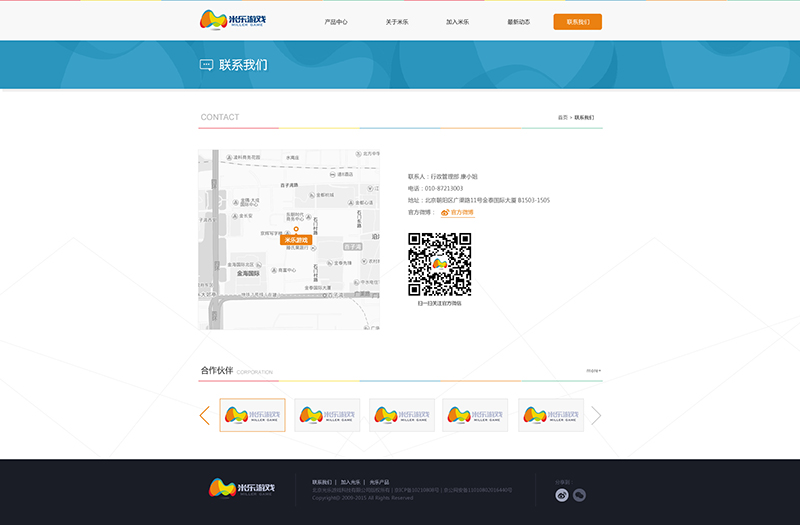Click the Miller Game logo in header
Screen dimensions: 800x525
233,20
